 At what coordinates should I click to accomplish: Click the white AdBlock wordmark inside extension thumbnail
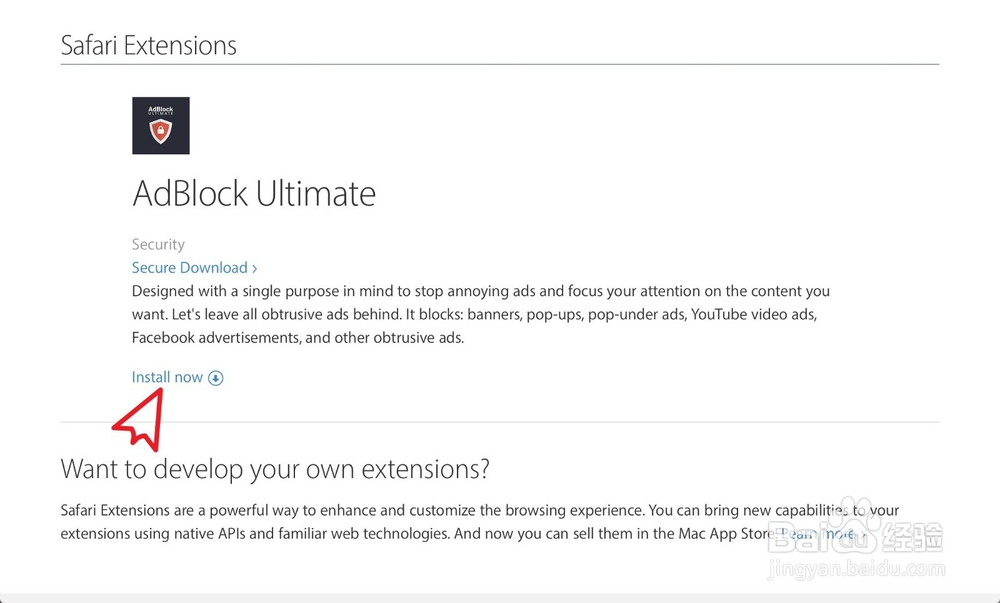point(160,109)
